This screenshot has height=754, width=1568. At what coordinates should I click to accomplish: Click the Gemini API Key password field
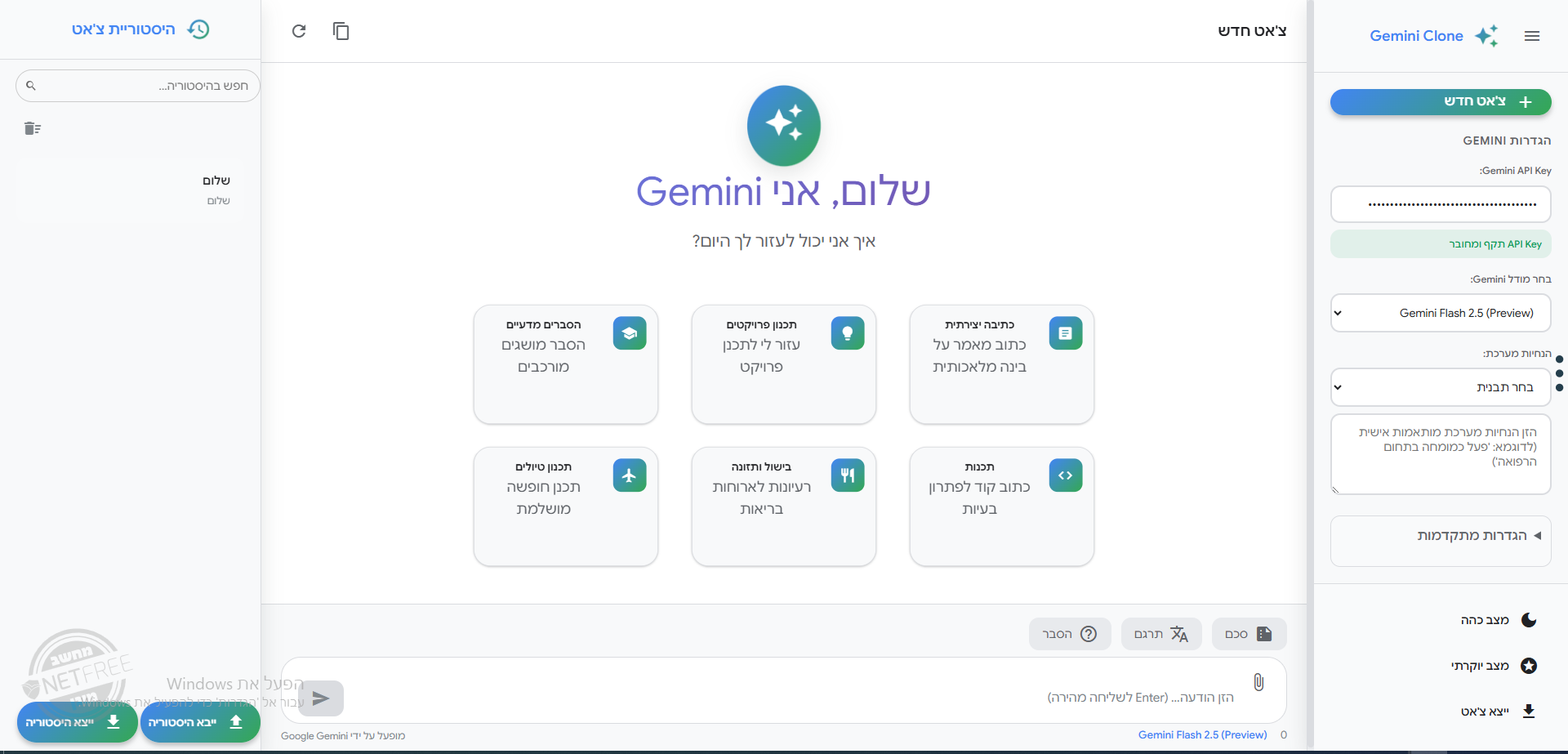[1441, 204]
